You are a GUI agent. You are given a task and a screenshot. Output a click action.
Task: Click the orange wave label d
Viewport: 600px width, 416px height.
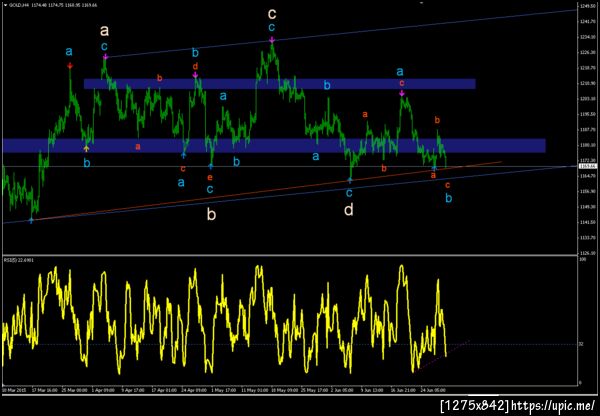point(195,66)
